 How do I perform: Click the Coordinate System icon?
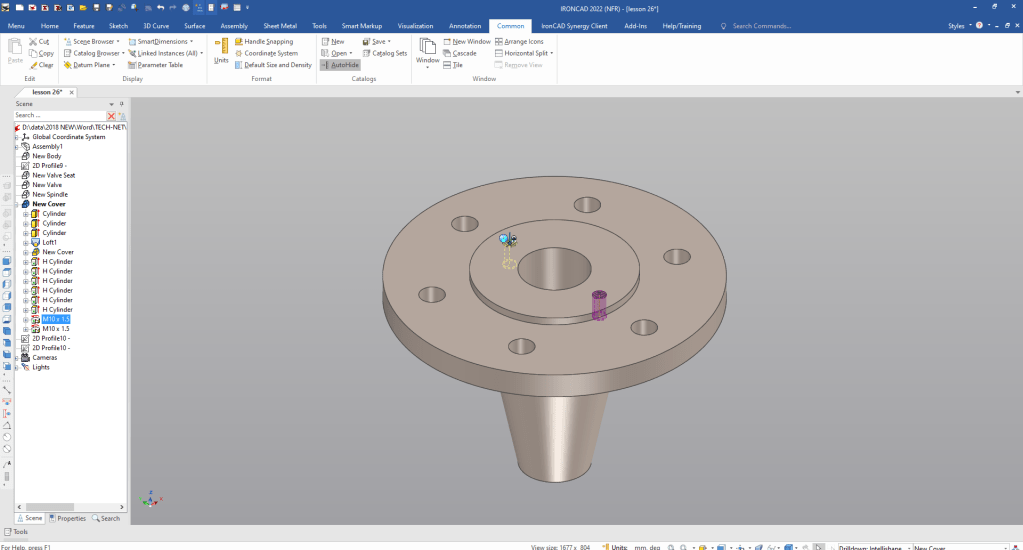[x=238, y=53]
